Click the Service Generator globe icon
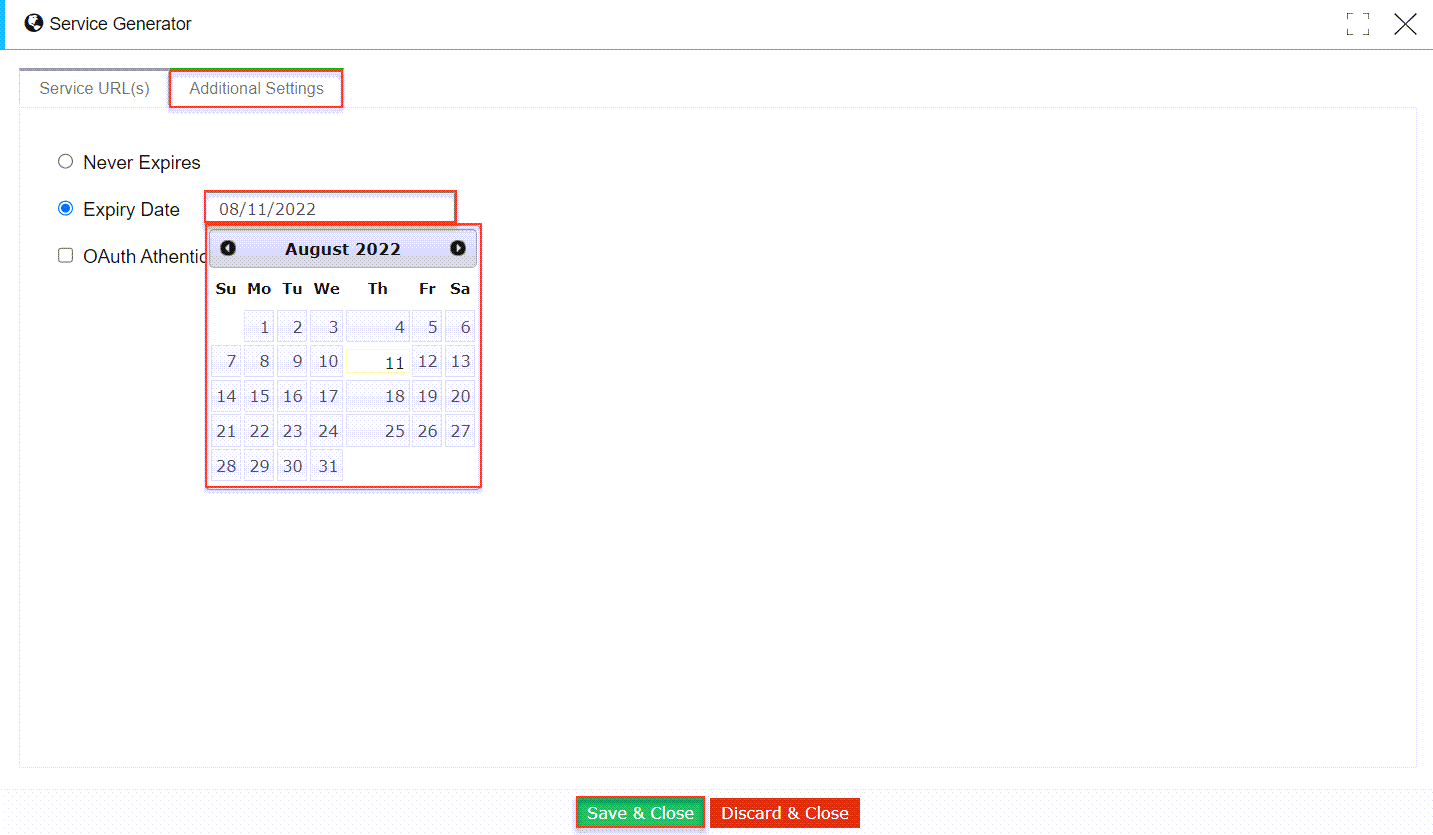This screenshot has width=1433, height=835. 34,23
